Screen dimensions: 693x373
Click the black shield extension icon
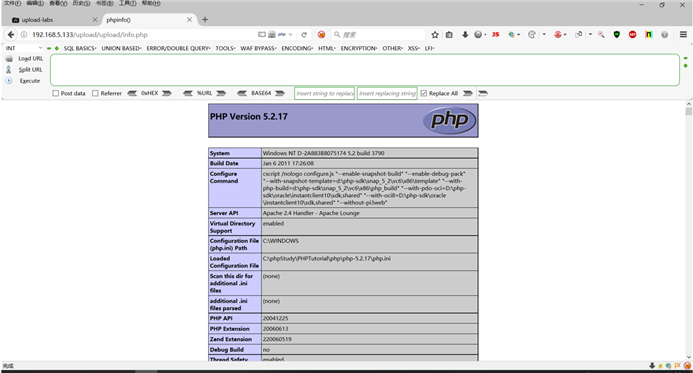pyautogui.click(x=617, y=34)
